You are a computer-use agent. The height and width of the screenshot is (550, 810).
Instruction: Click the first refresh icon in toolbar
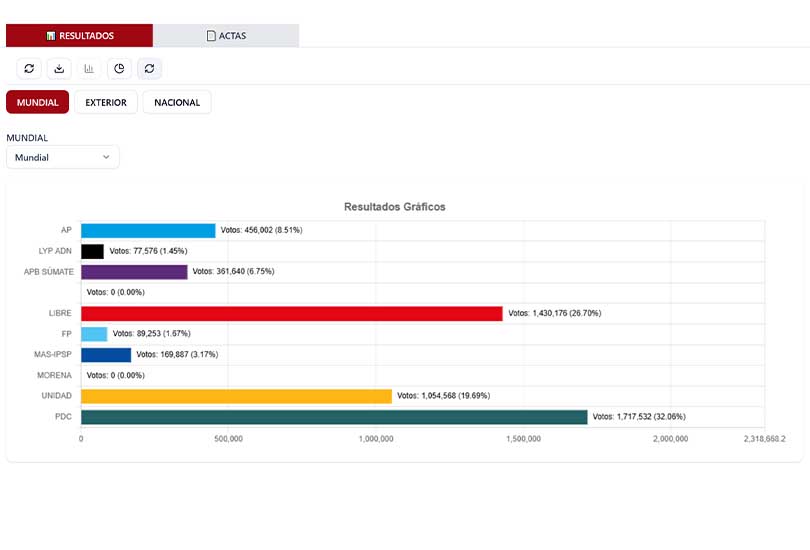tap(29, 68)
